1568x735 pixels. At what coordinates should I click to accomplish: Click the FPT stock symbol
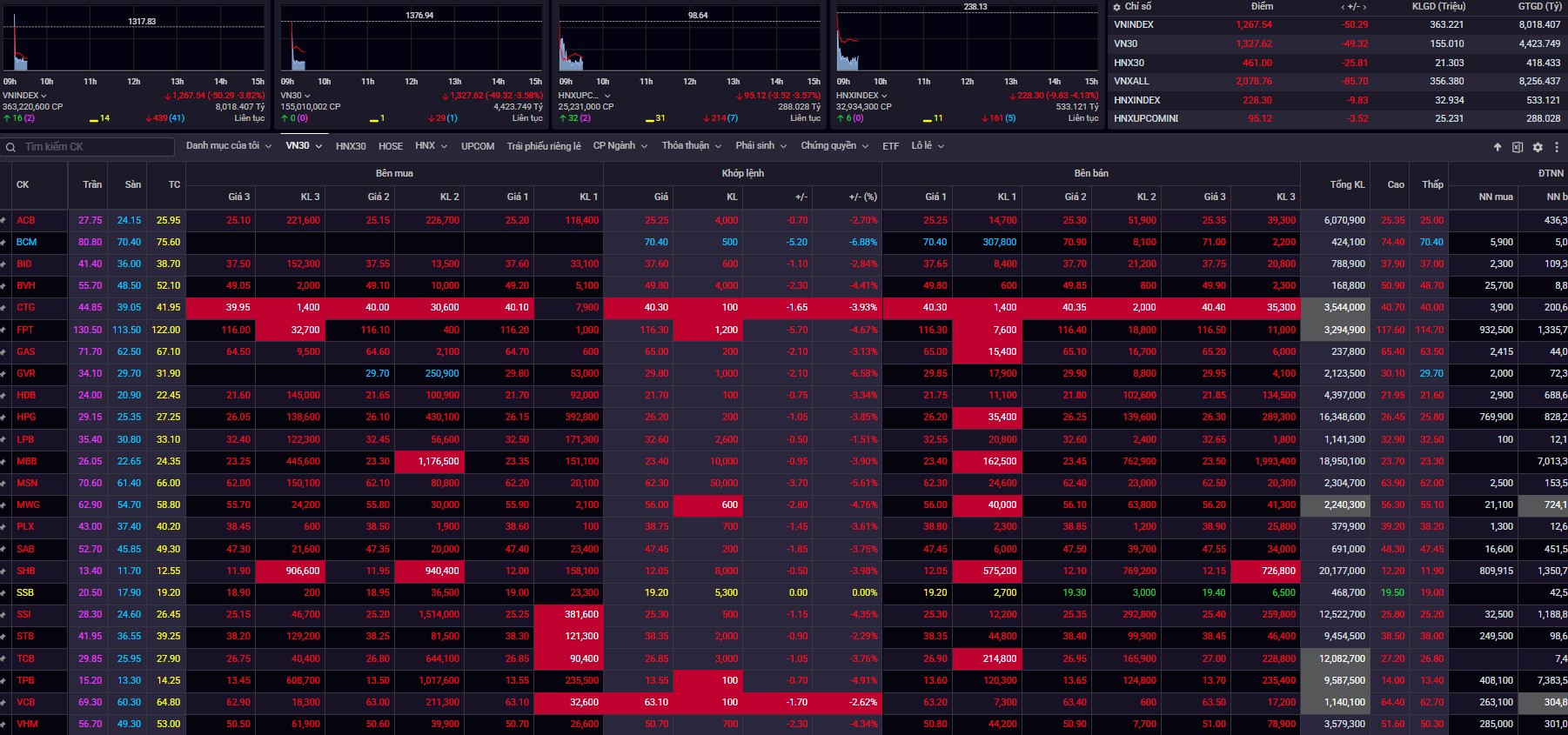click(x=25, y=330)
